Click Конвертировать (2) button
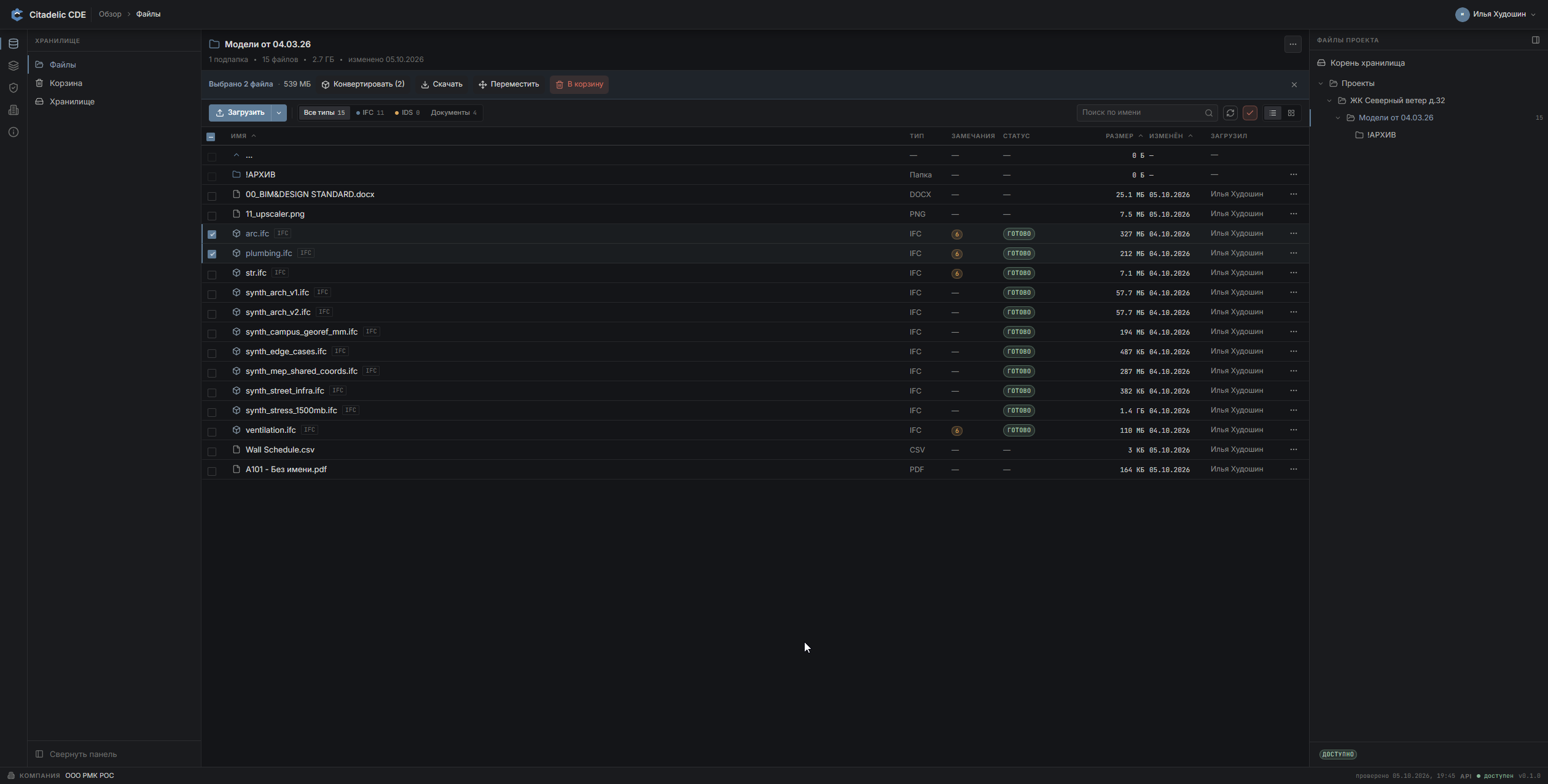This screenshot has height=784, width=1548. click(x=363, y=84)
